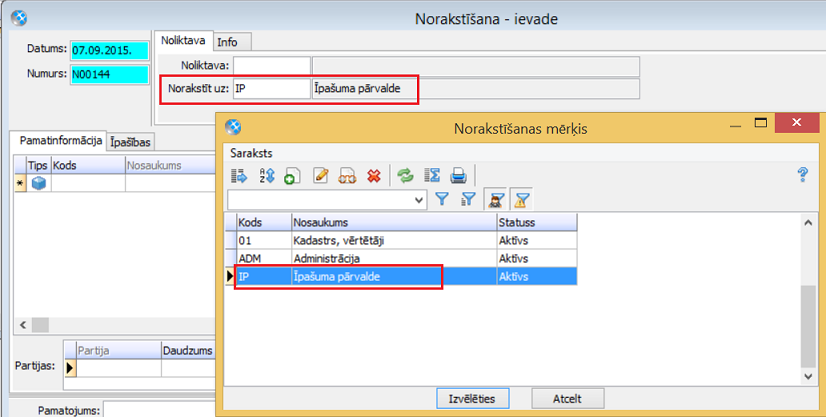Click the Noliktava code input field
This screenshot has height=417, width=826.
272,66
